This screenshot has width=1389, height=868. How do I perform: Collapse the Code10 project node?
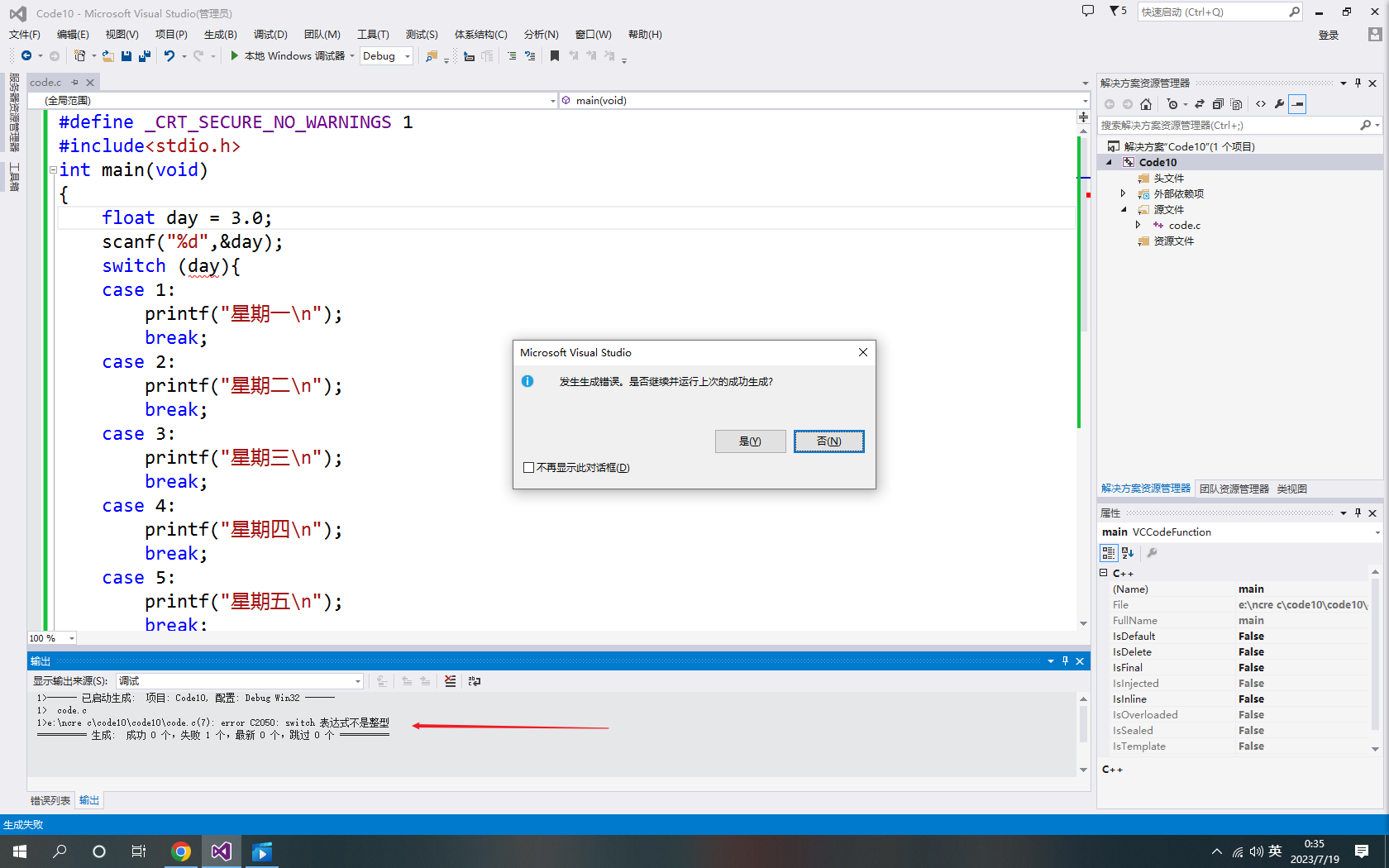click(1110, 163)
